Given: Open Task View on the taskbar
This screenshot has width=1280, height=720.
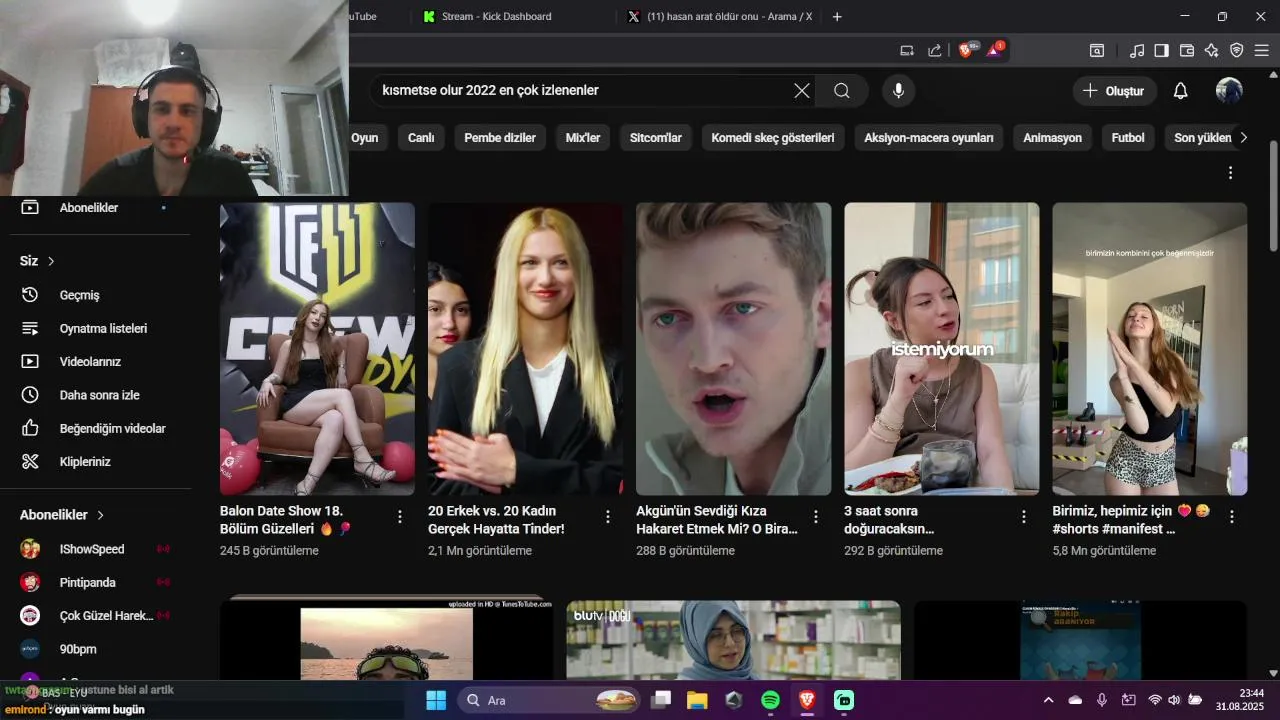Looking at the screenshot, I should tap(661, 700).
